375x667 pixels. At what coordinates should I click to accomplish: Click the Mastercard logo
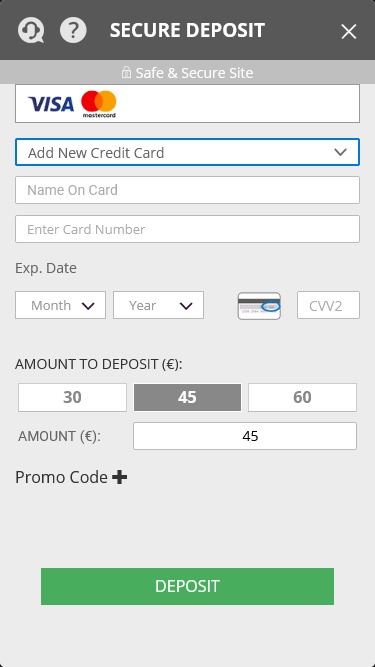click(x=99, y=104)
